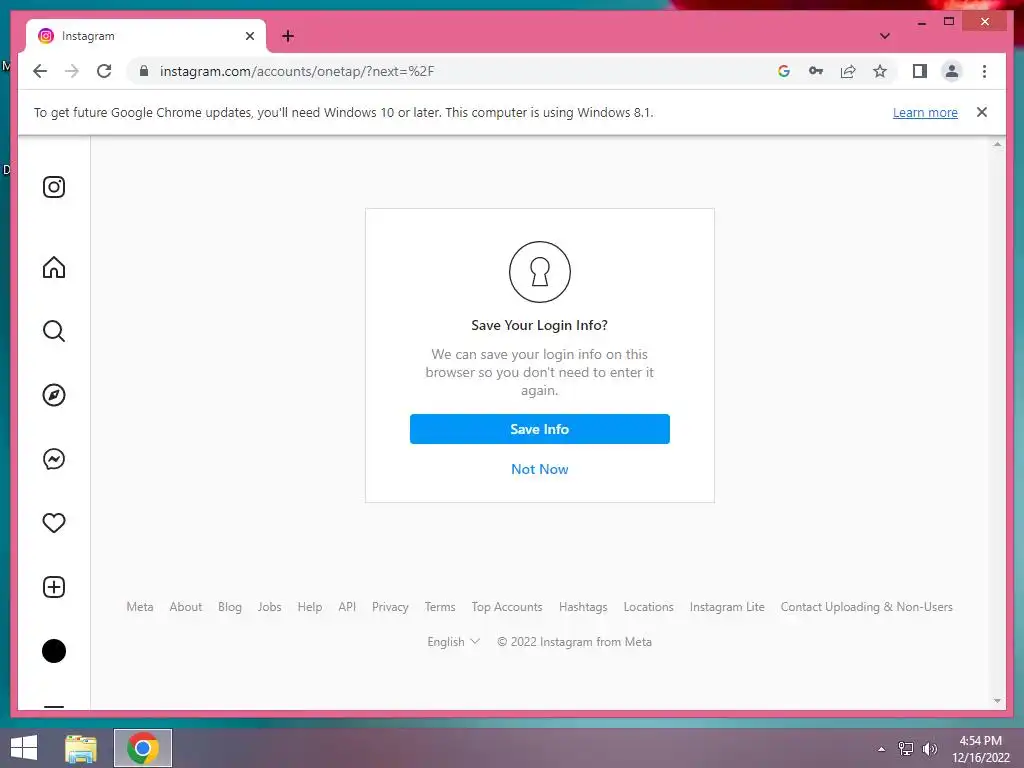Click the browser Forward arrow
This screenshot has width=1024, height=768.
(x=72, y=71)
